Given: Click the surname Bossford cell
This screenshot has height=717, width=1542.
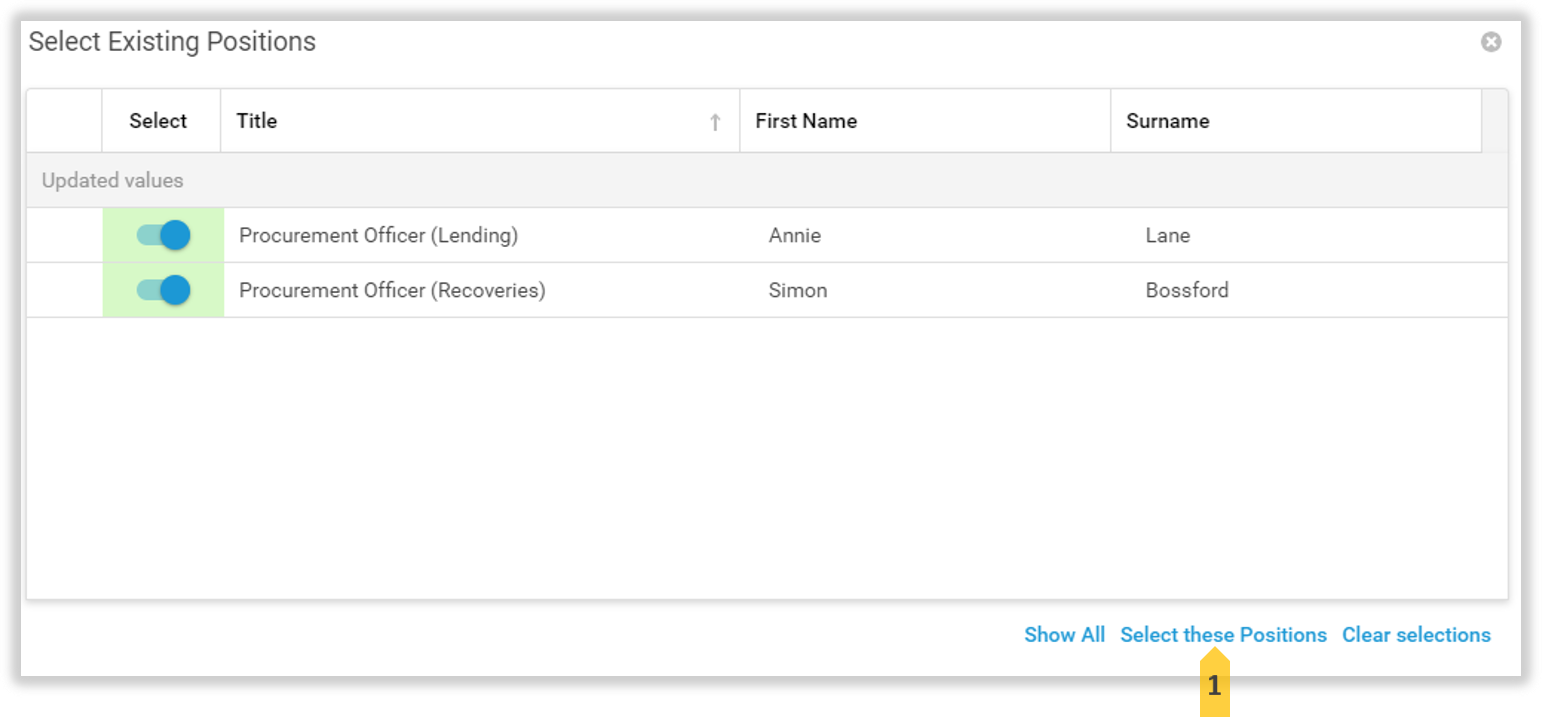Looking at the screenshot, I should coord(1187,291).
